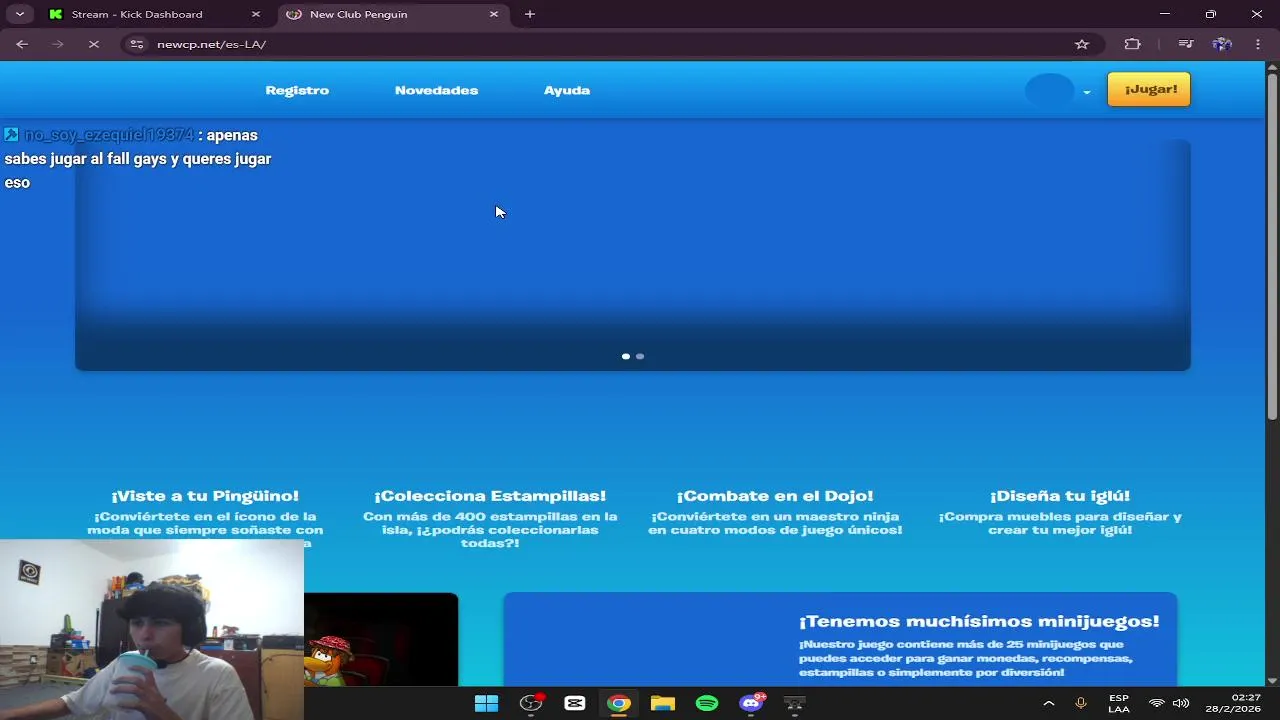This screenshot has width=1280, height=720.
Task: Open the Novedades menu item
Action: (436, 90)
